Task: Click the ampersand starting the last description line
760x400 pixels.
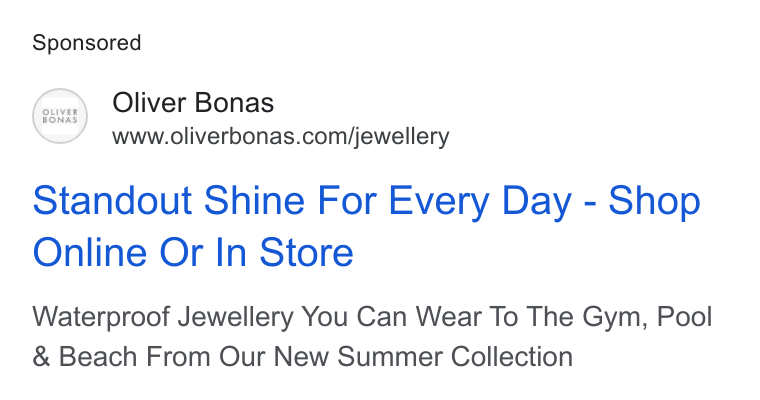Action: tap(41, 357)
